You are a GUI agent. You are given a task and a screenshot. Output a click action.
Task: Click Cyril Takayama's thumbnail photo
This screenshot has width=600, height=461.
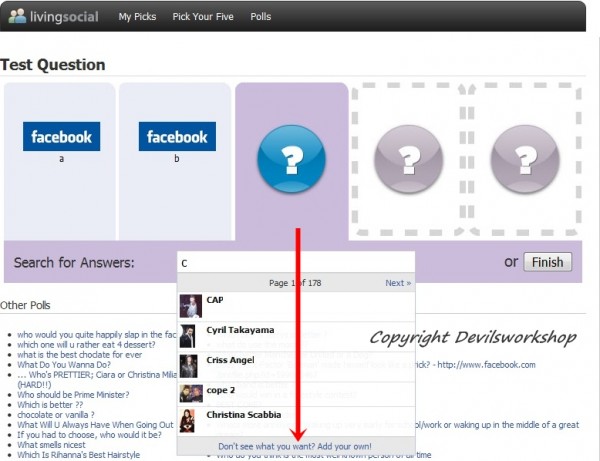coord(188,336)
